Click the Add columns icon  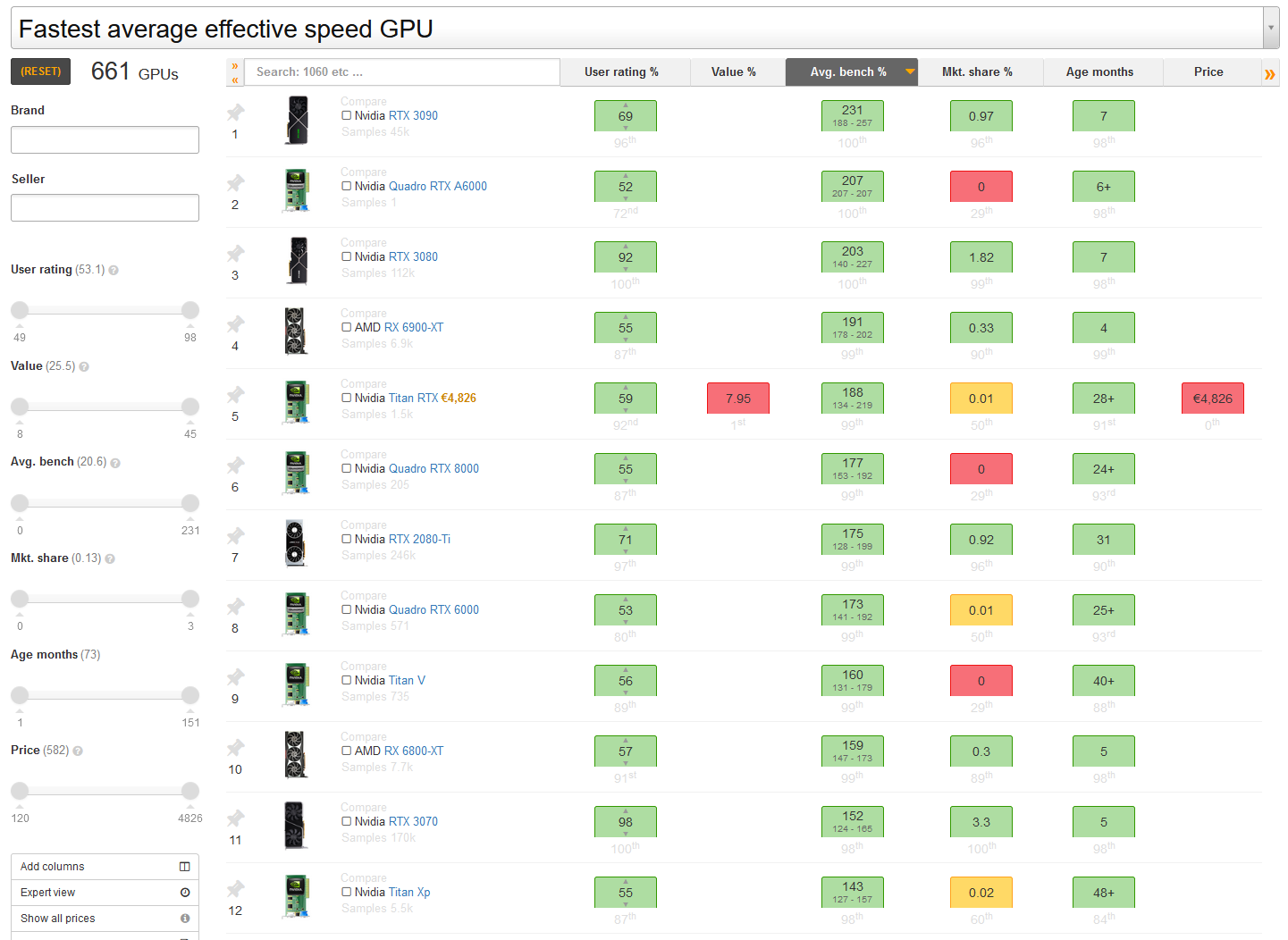pyautogui.click(x=184, y=867)
